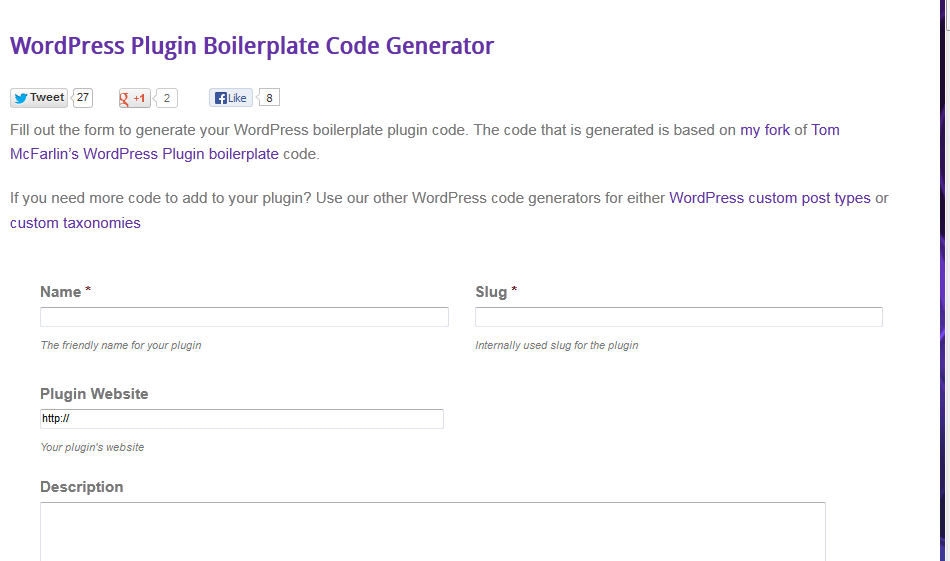
Task: Click the Twitter Tweet button
Action: (x=39, y=98)
